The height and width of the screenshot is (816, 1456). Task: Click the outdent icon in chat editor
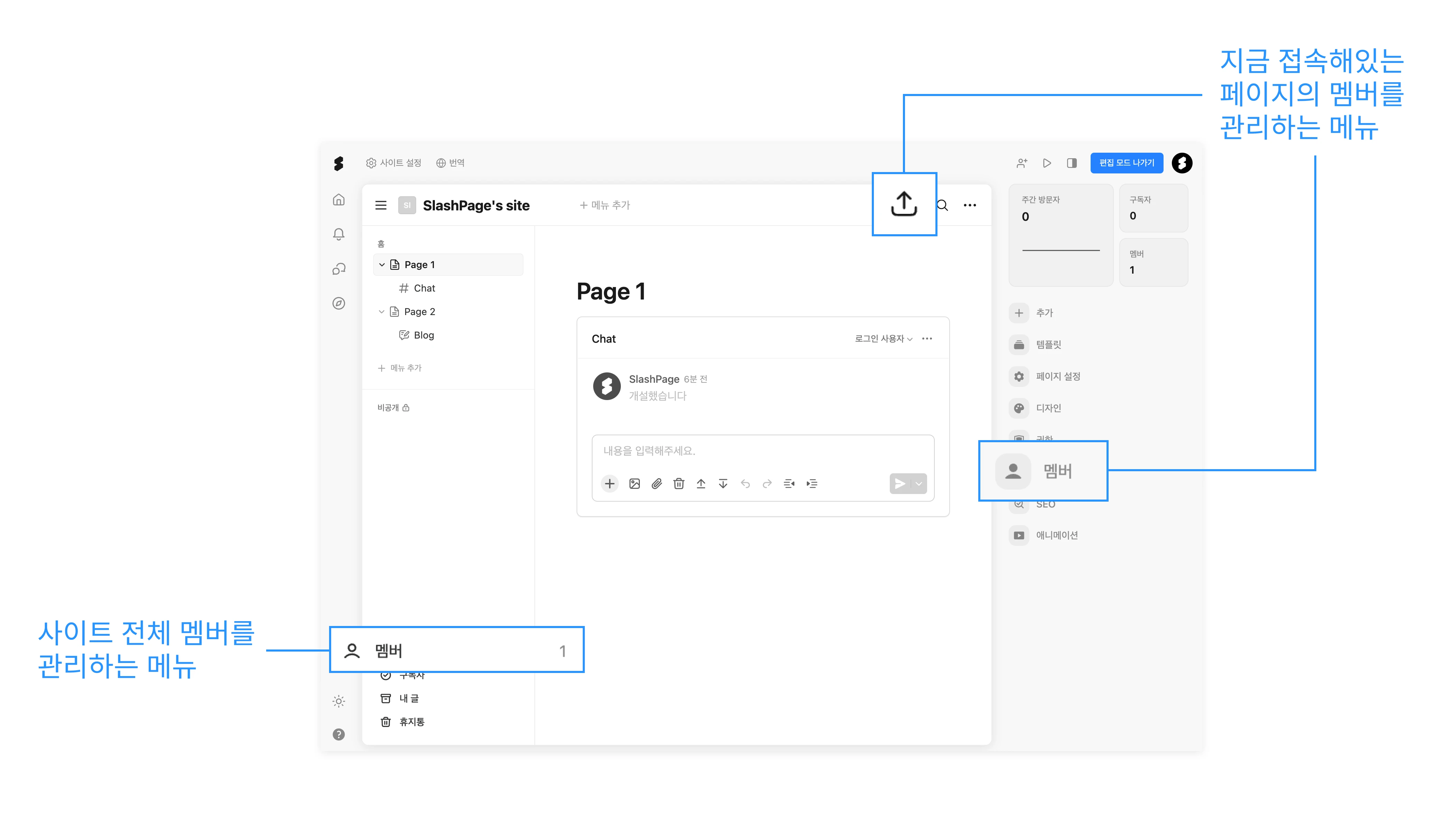click(789, 484)
